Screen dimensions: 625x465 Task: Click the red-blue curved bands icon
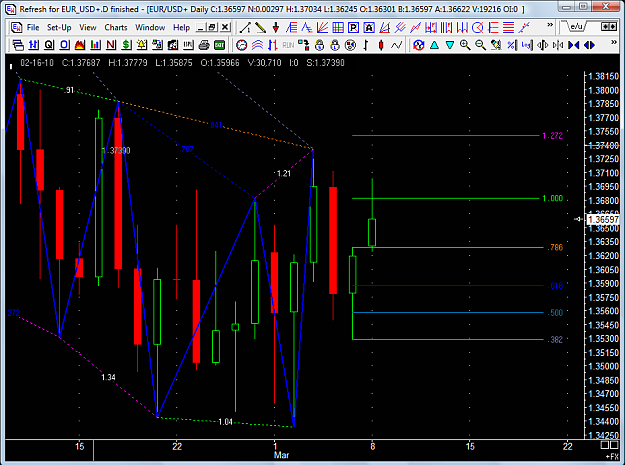[x=257, y=45]
